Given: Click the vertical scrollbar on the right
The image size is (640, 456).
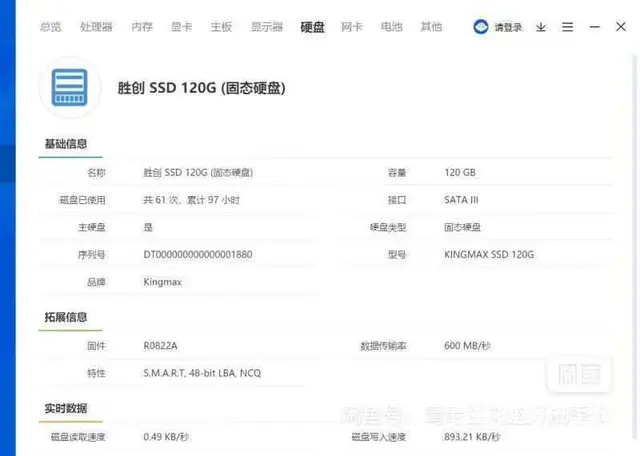Looking at the screenshot, I should pos(635,245).
